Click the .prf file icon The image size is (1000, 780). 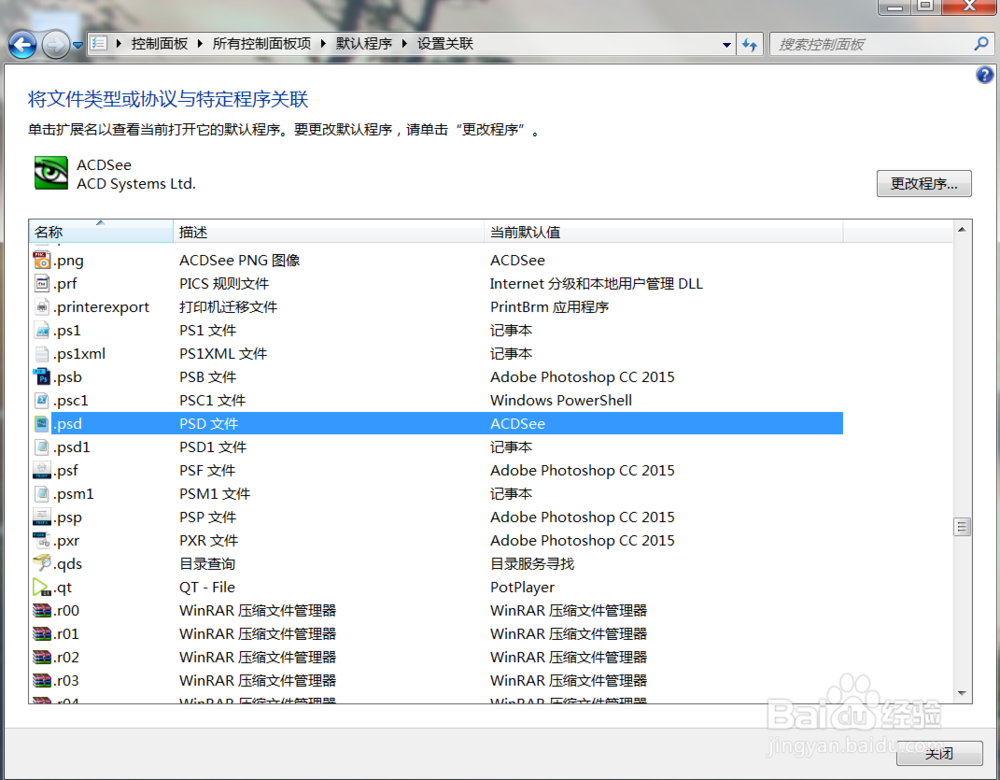pyautogui.click(x=41, y=283)
